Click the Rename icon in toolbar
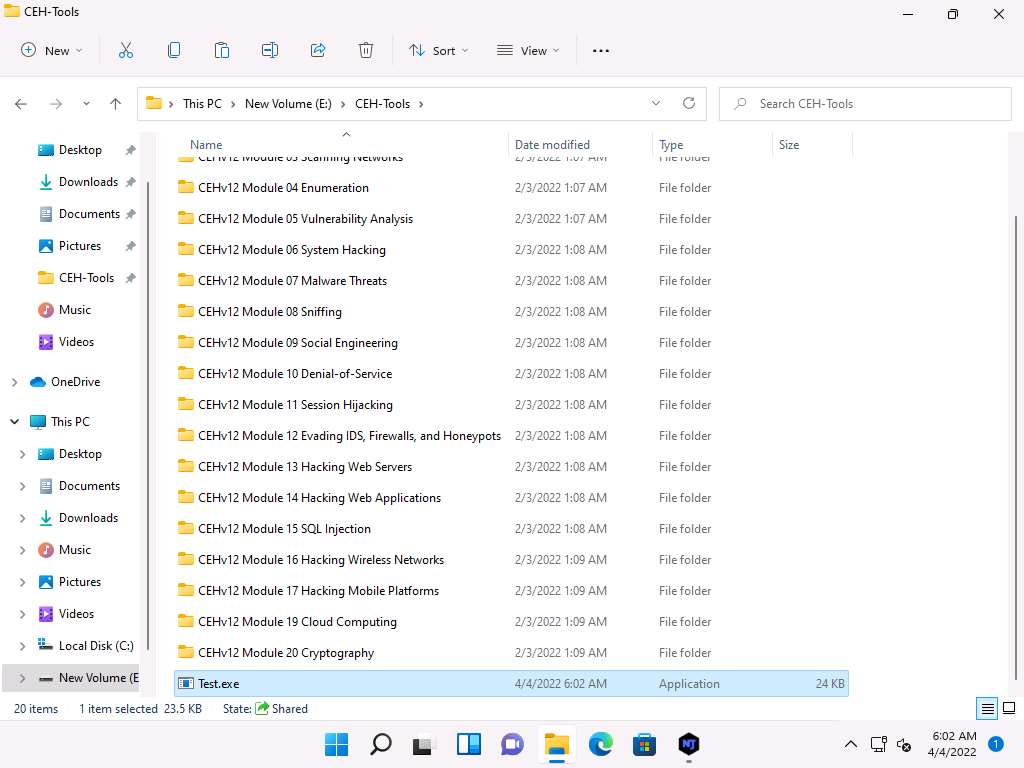Image resolution: width=1024 pixels, height=768 pixels. 270,50
